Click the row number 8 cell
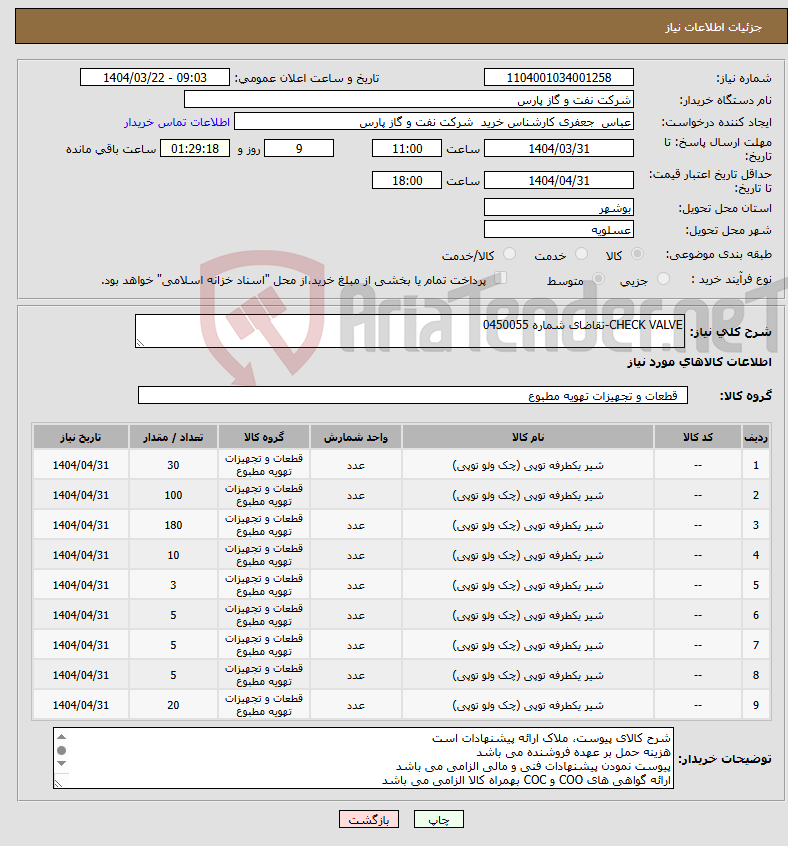Image resolution: width=788 pixels, height=846 pixels. tap(756, 675)
